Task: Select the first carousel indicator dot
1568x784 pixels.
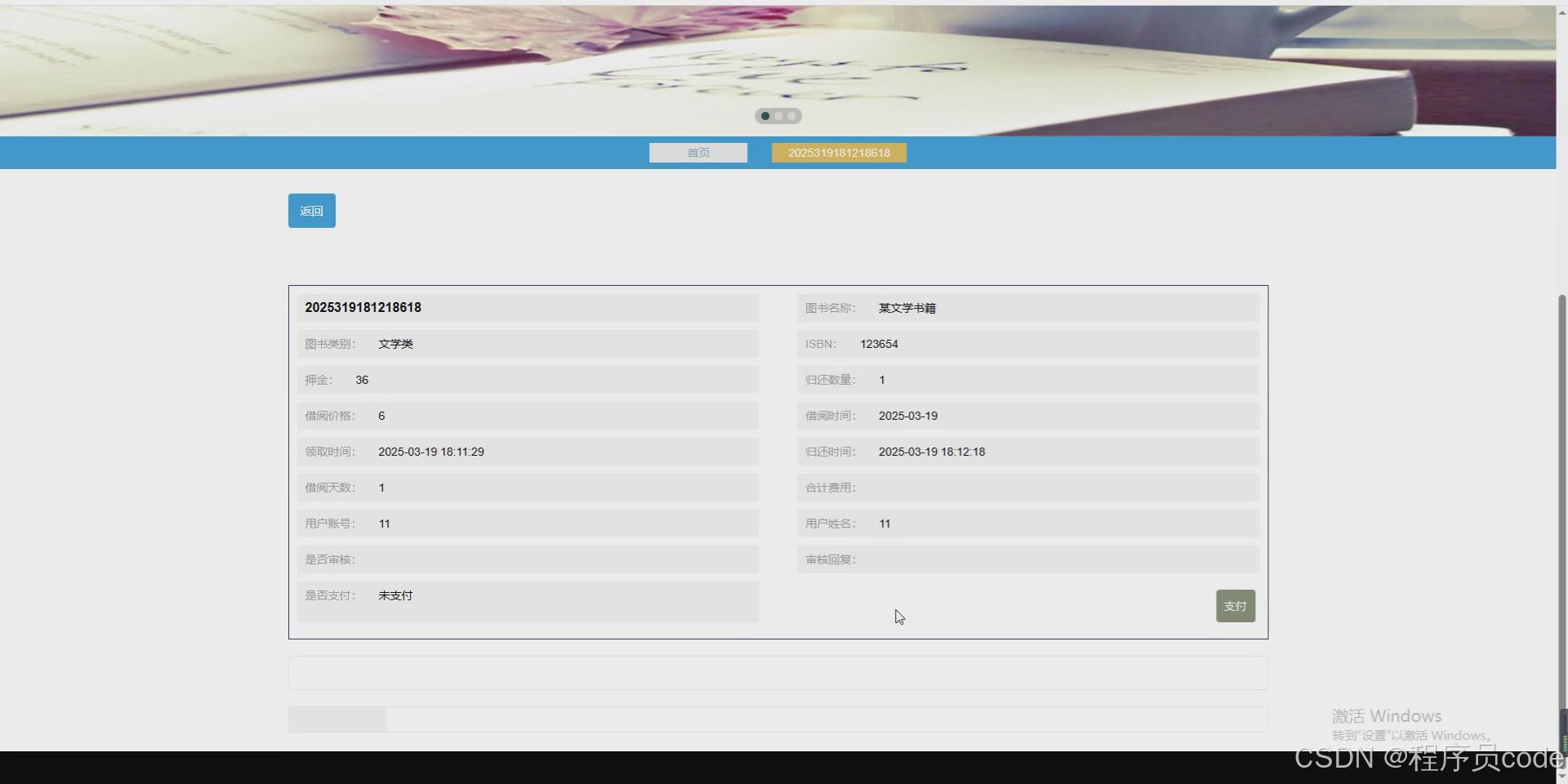Action: (765, 116)
